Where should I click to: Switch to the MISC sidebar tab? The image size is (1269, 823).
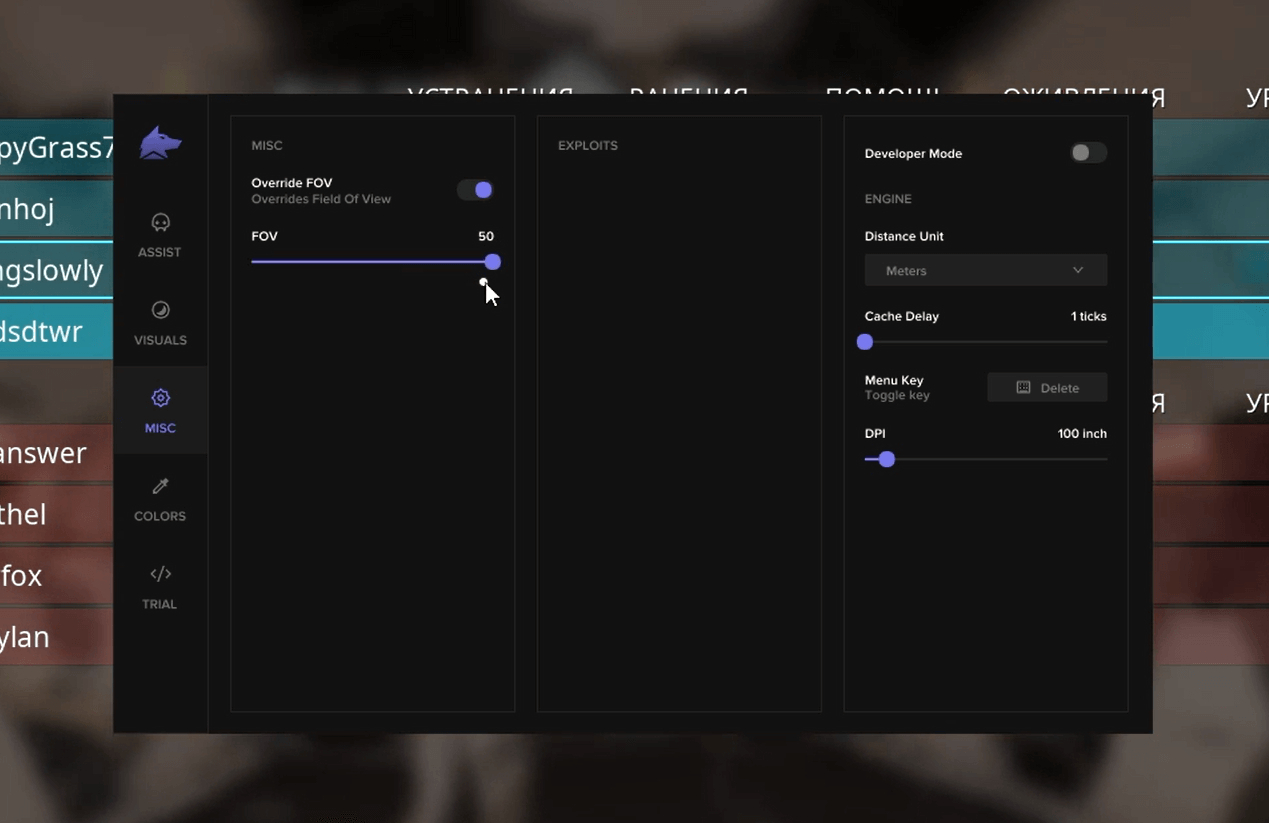160,410
